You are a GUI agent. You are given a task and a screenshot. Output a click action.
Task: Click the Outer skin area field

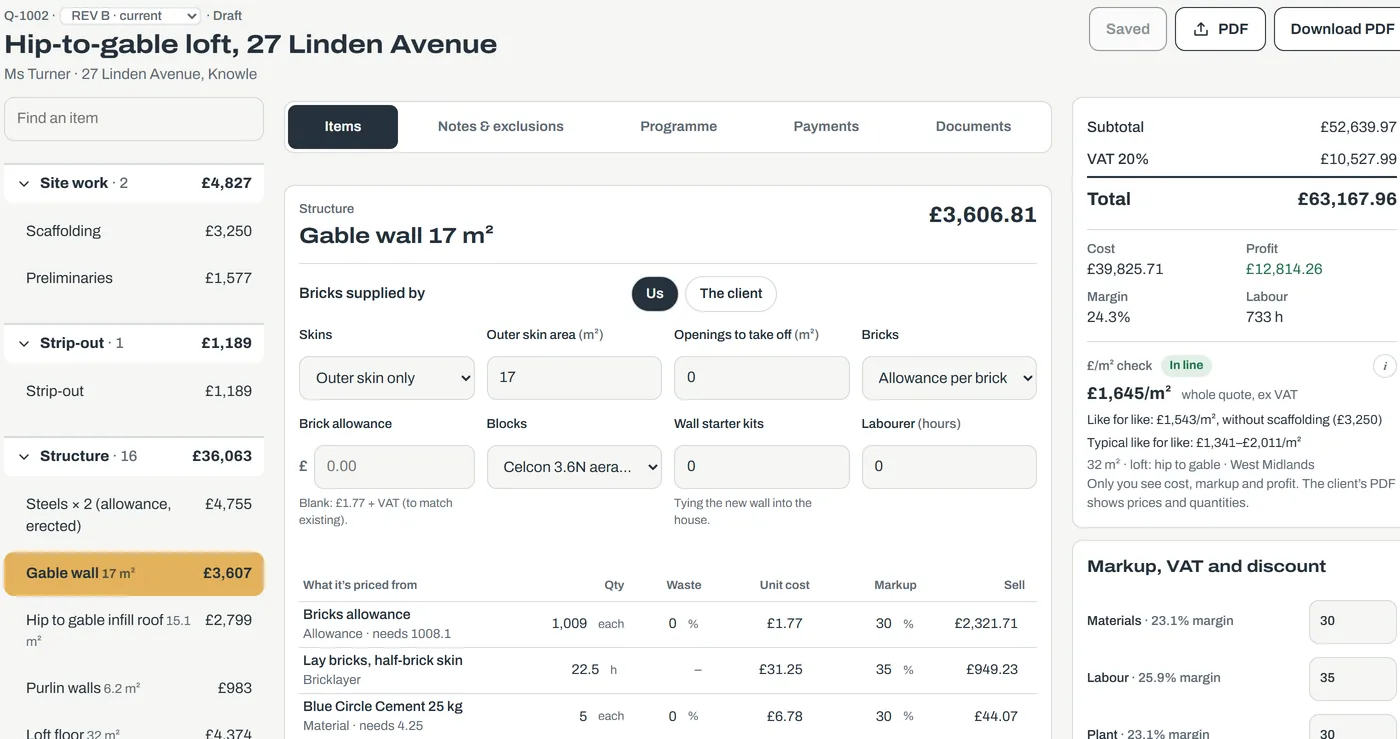click(x=574, y=378)
